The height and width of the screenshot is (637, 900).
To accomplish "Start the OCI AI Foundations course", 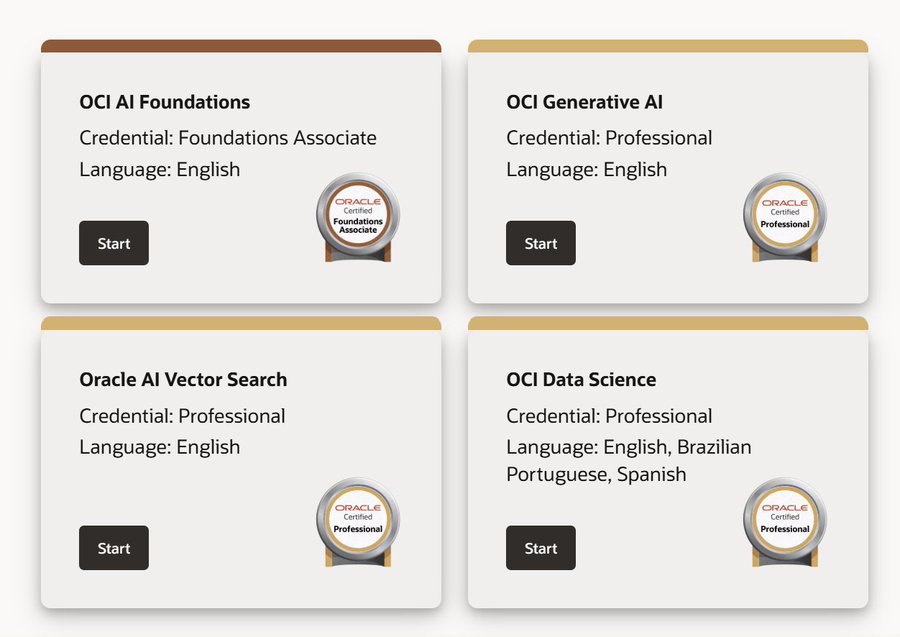I will 113,243.
